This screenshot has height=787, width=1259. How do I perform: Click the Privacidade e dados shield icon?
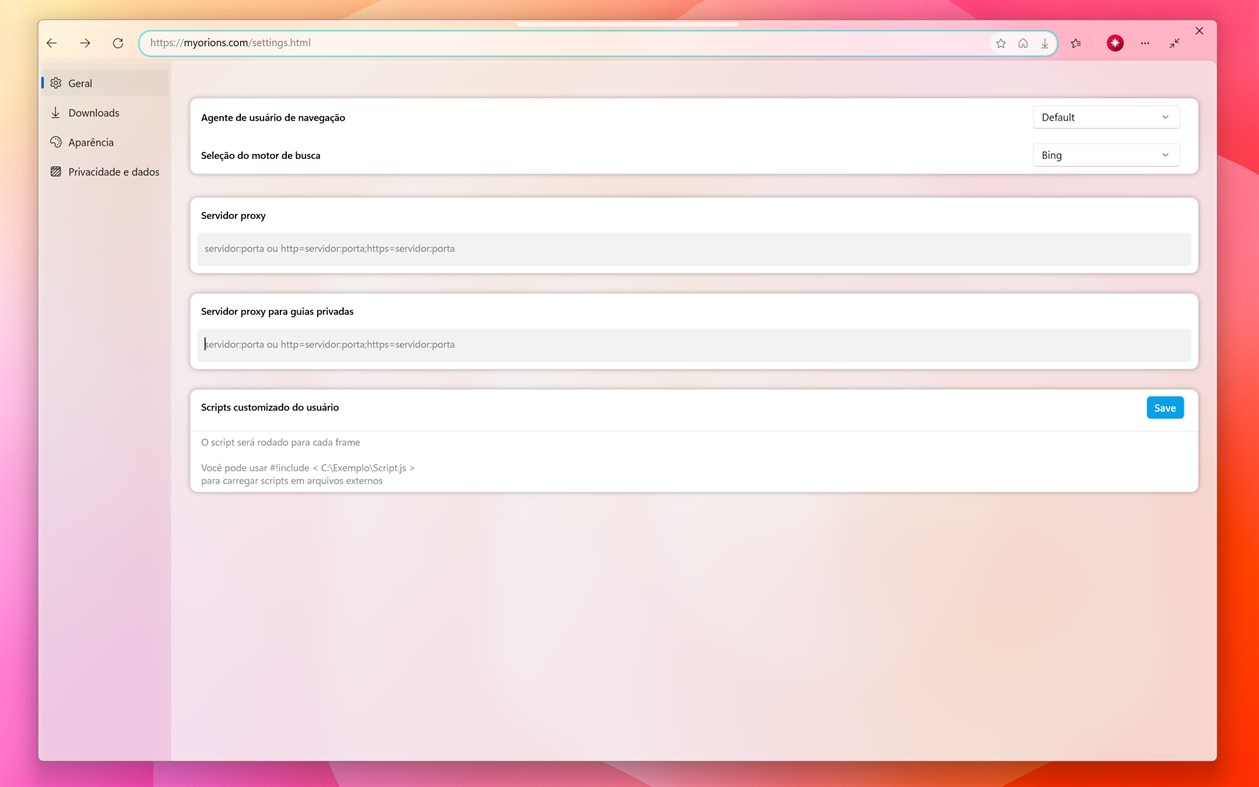point(56,171)
